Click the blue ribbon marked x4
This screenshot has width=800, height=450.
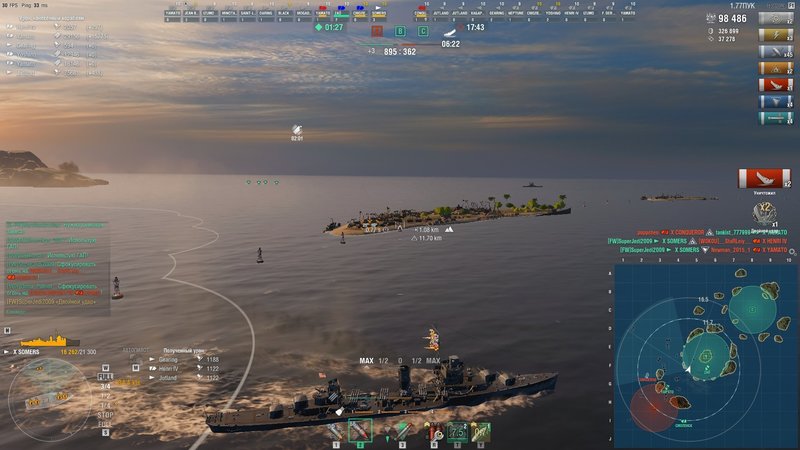[x=776, y=102]
